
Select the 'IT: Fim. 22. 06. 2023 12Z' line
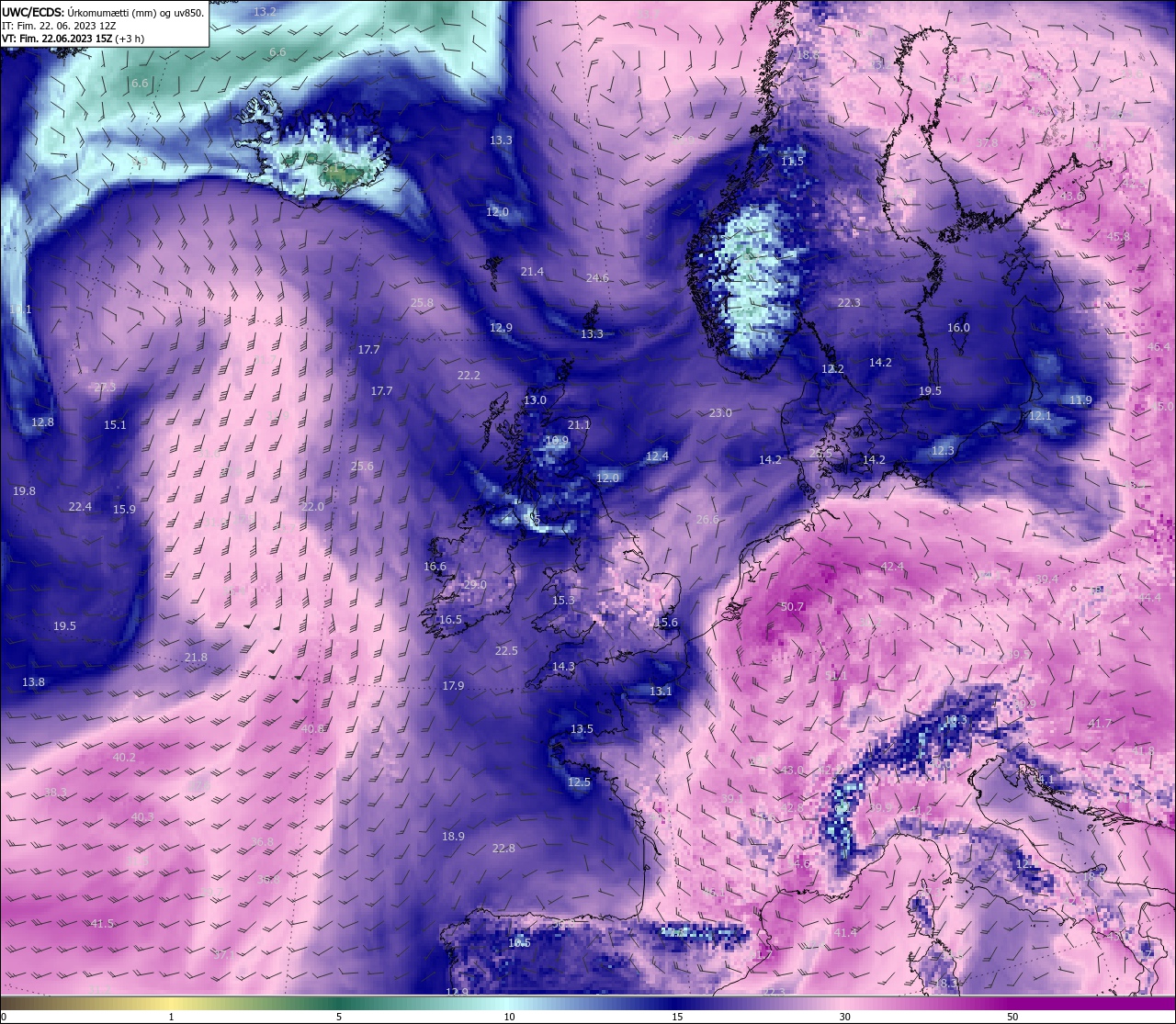coord(60,26)
